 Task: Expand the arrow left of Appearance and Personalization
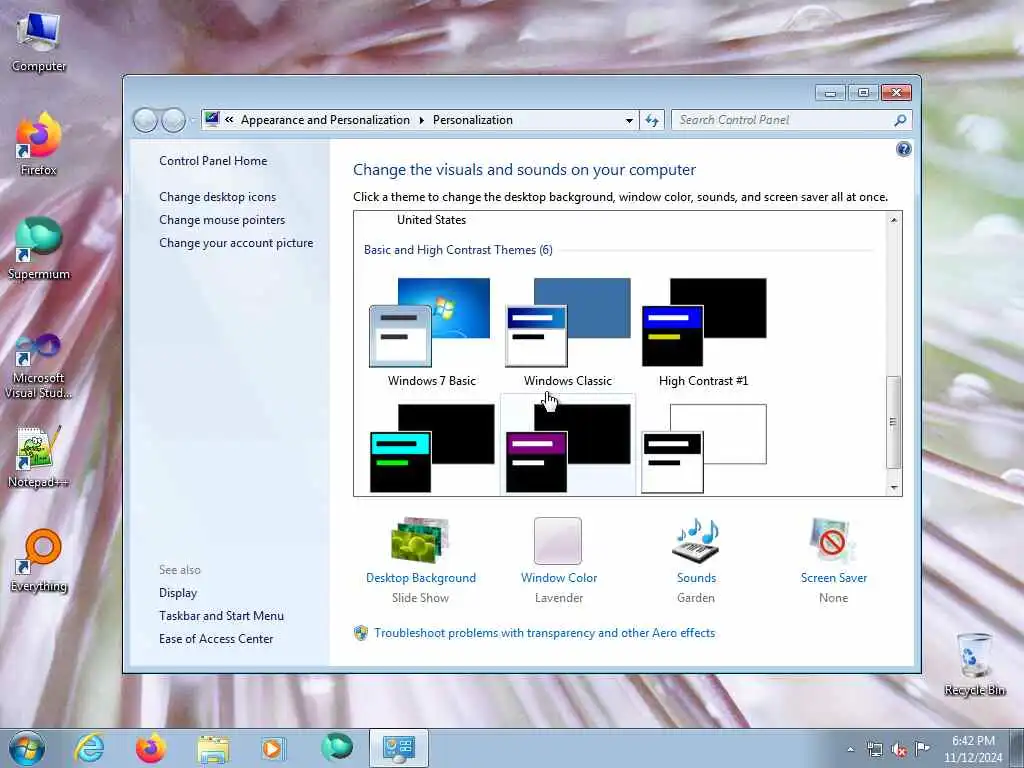(229, 120)
